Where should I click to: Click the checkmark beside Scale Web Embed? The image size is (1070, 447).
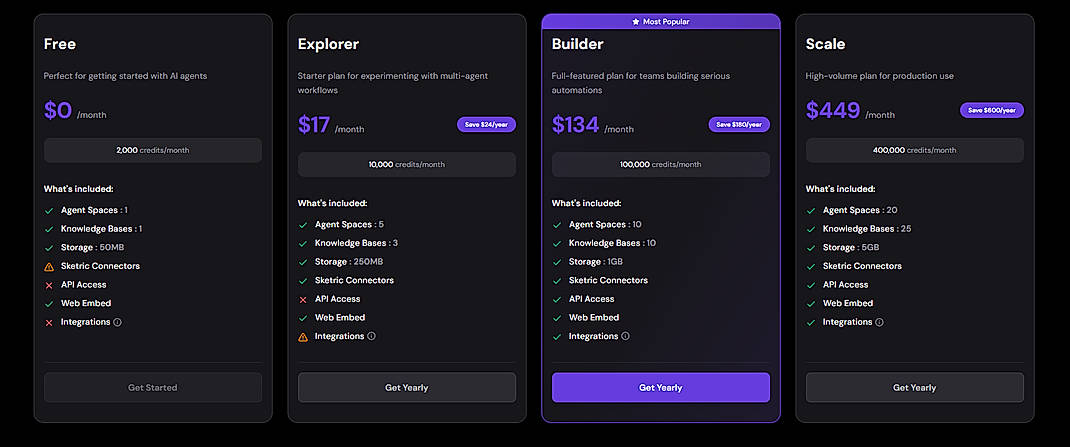click(811, 304)
